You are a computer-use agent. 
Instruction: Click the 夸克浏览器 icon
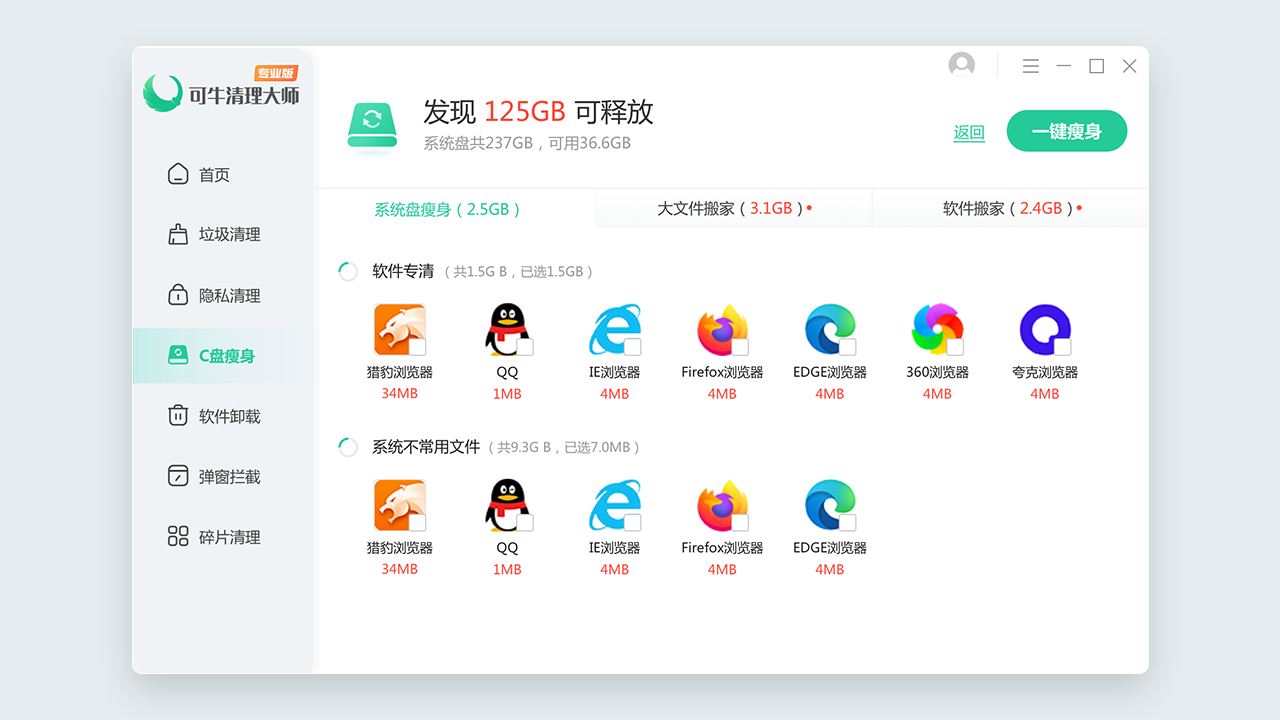(1045, 330)
